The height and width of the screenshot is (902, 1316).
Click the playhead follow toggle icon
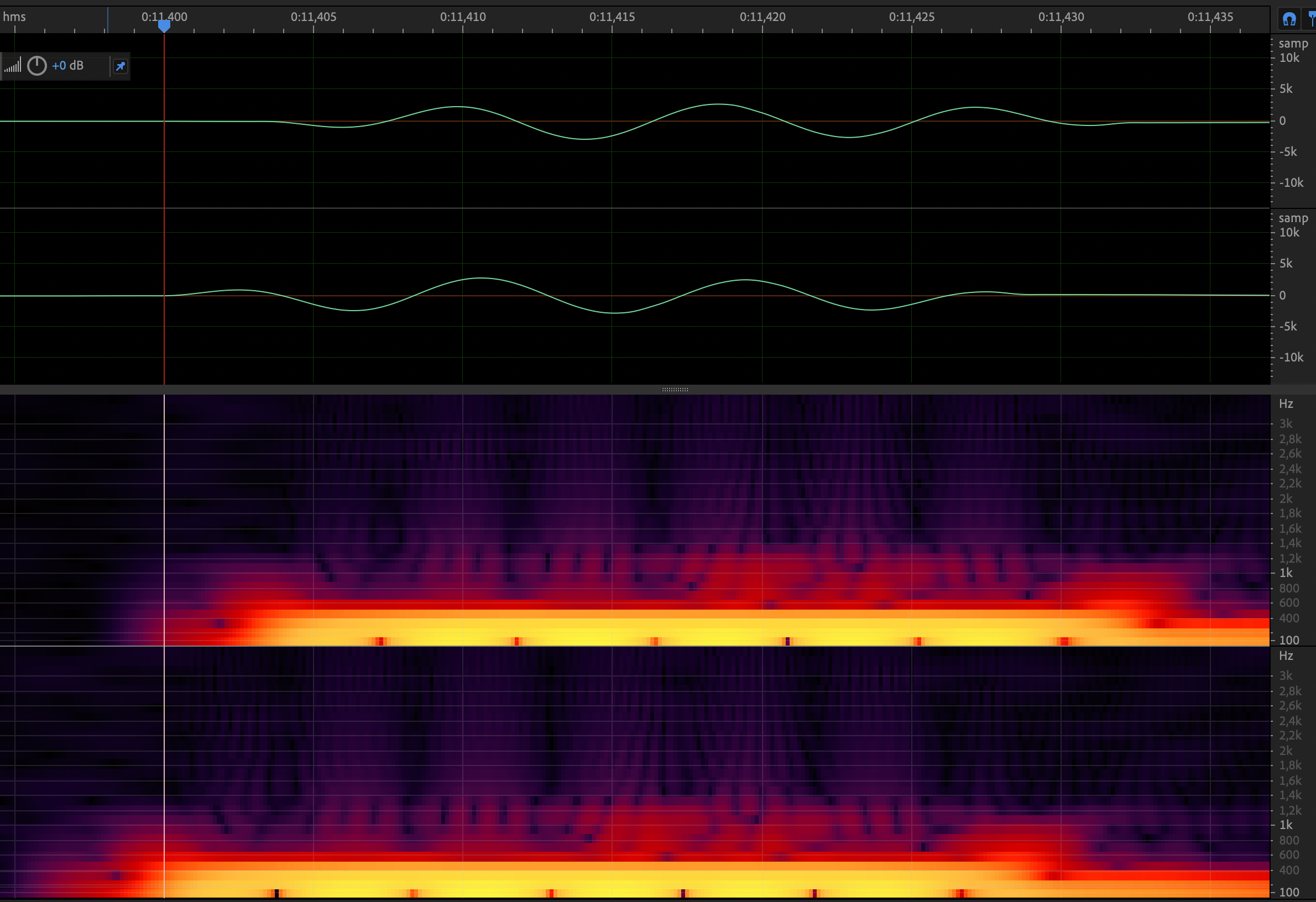(x=1312, y=19)
